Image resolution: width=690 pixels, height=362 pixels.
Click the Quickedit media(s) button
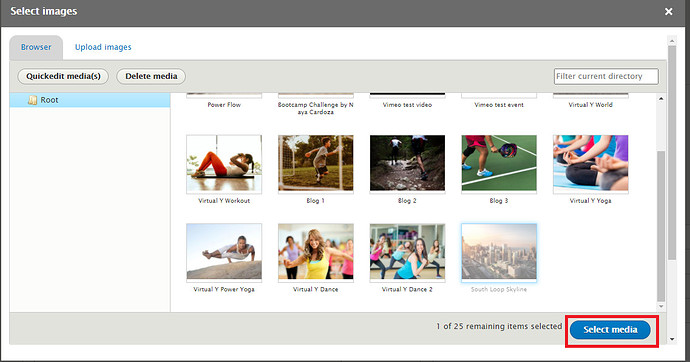pyautogui.click(x=63, y=76)
